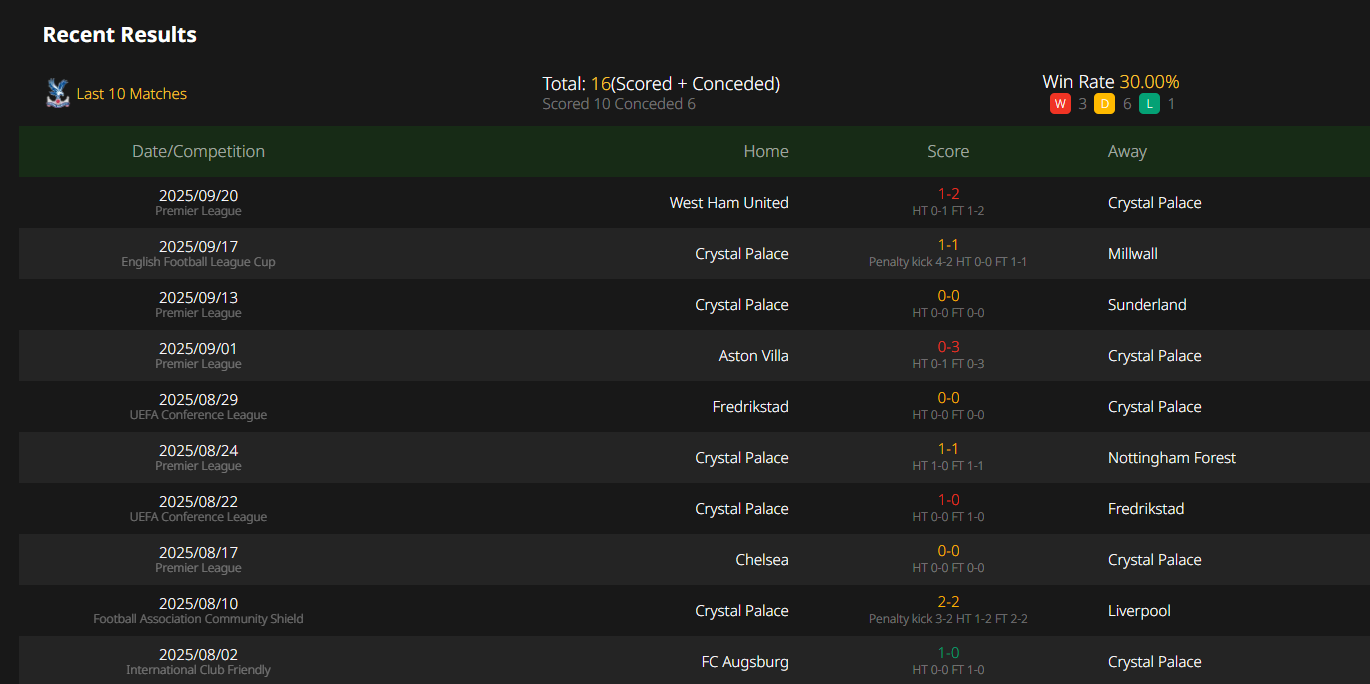Click the Win Rate 30.00% label

(1110, 82)
